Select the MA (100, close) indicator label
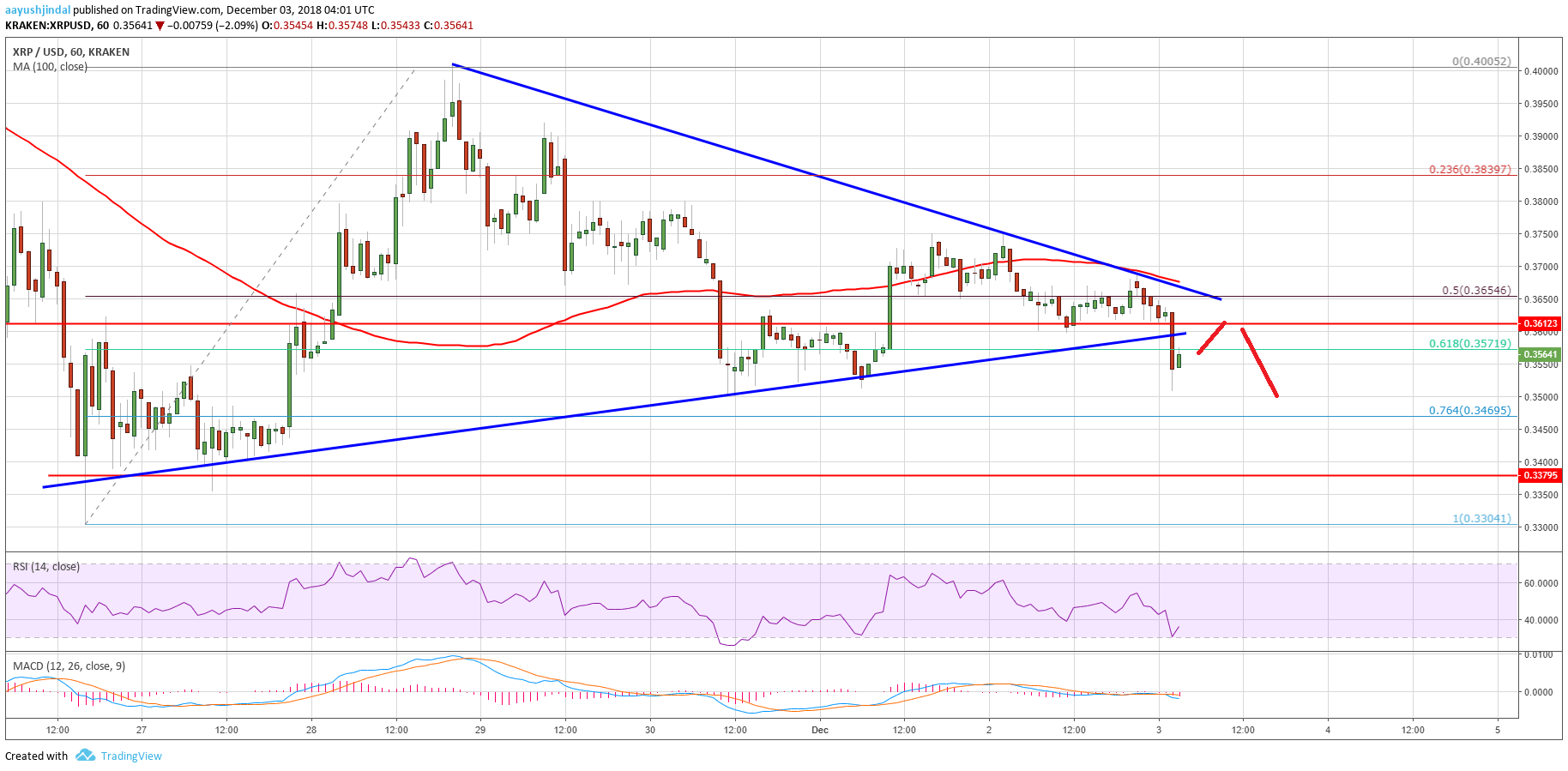This screenshot has width=1568, height=771. (50, 67)
